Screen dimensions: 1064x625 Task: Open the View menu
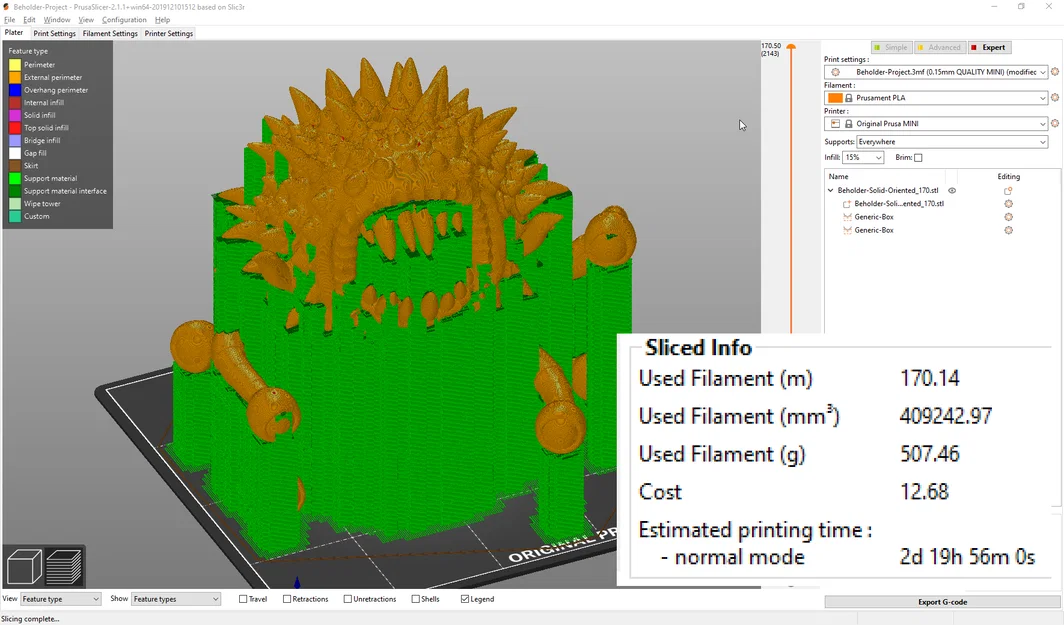(86, 20)
